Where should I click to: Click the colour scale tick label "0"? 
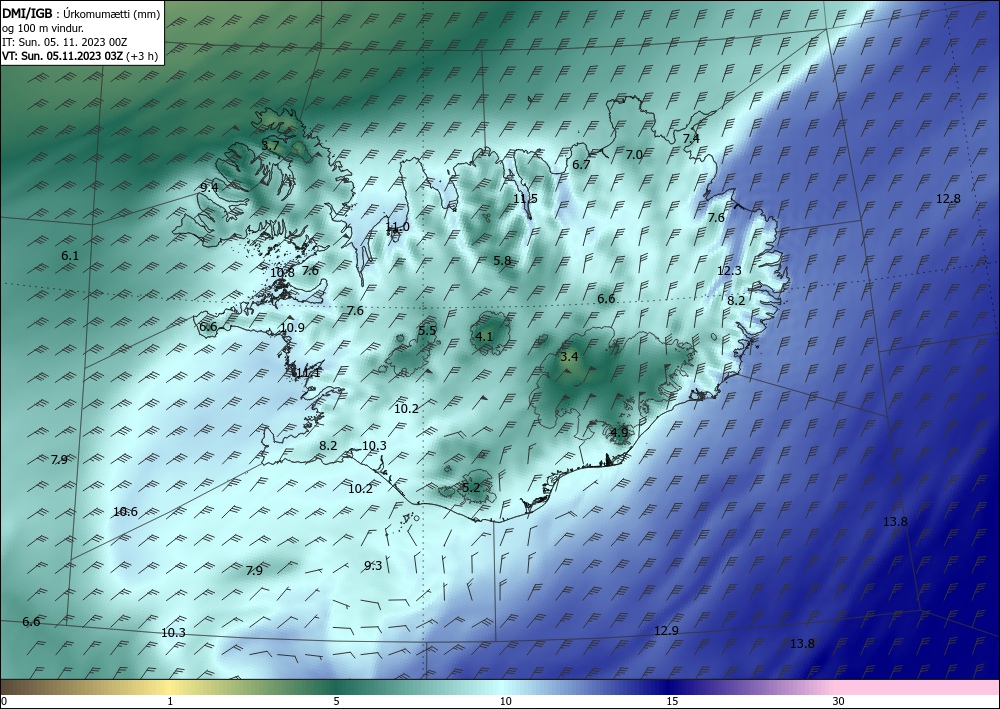click(x=4, y=701)
